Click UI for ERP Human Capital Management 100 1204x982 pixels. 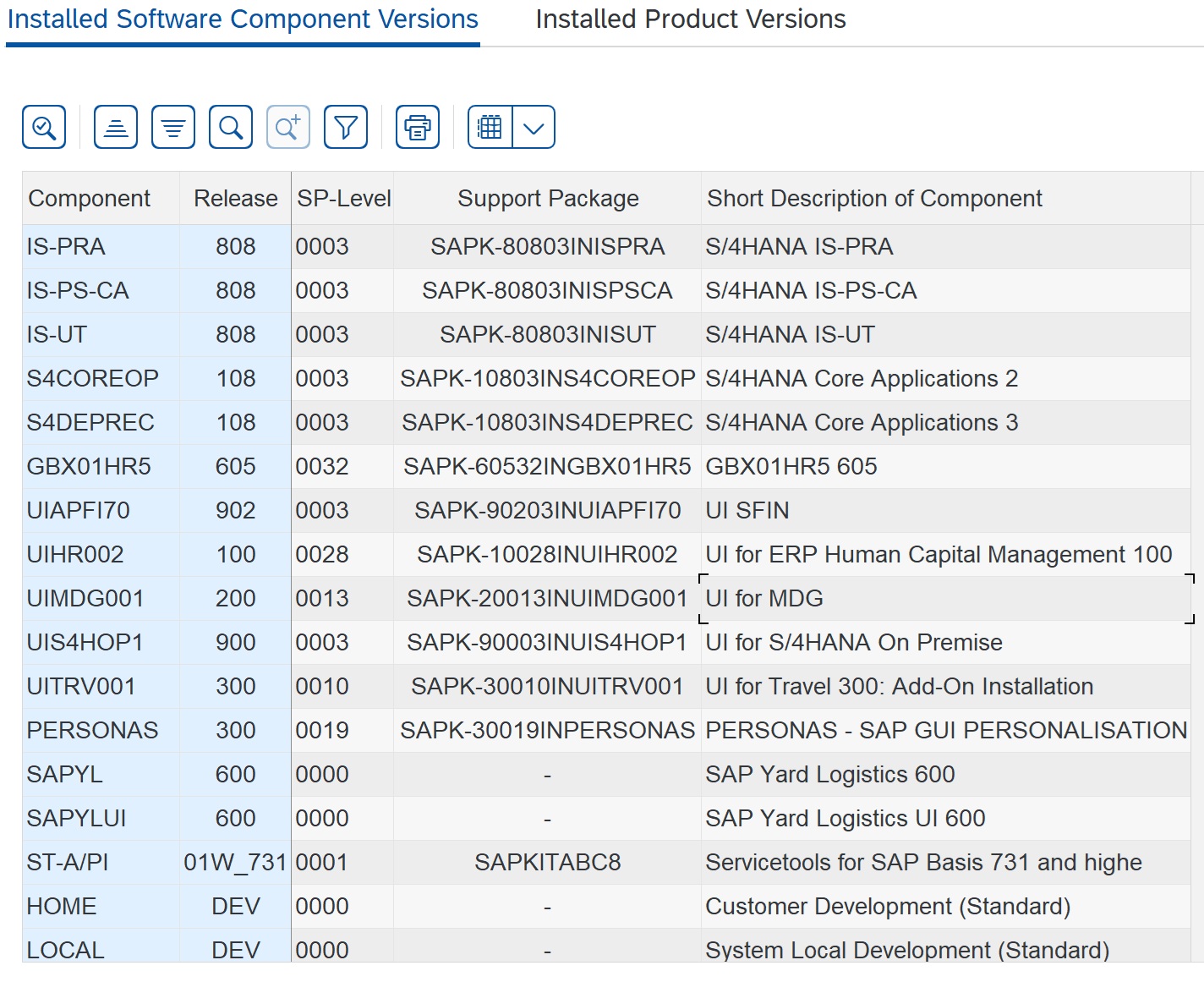[x=945, y=554]
